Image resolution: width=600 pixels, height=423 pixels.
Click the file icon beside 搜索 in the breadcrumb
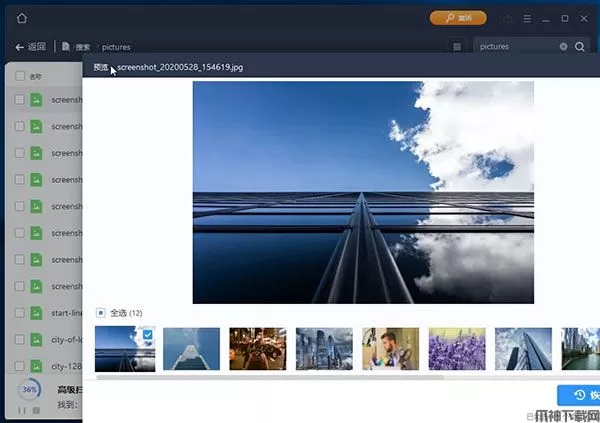pyautogui.click(x=66, y=46)
